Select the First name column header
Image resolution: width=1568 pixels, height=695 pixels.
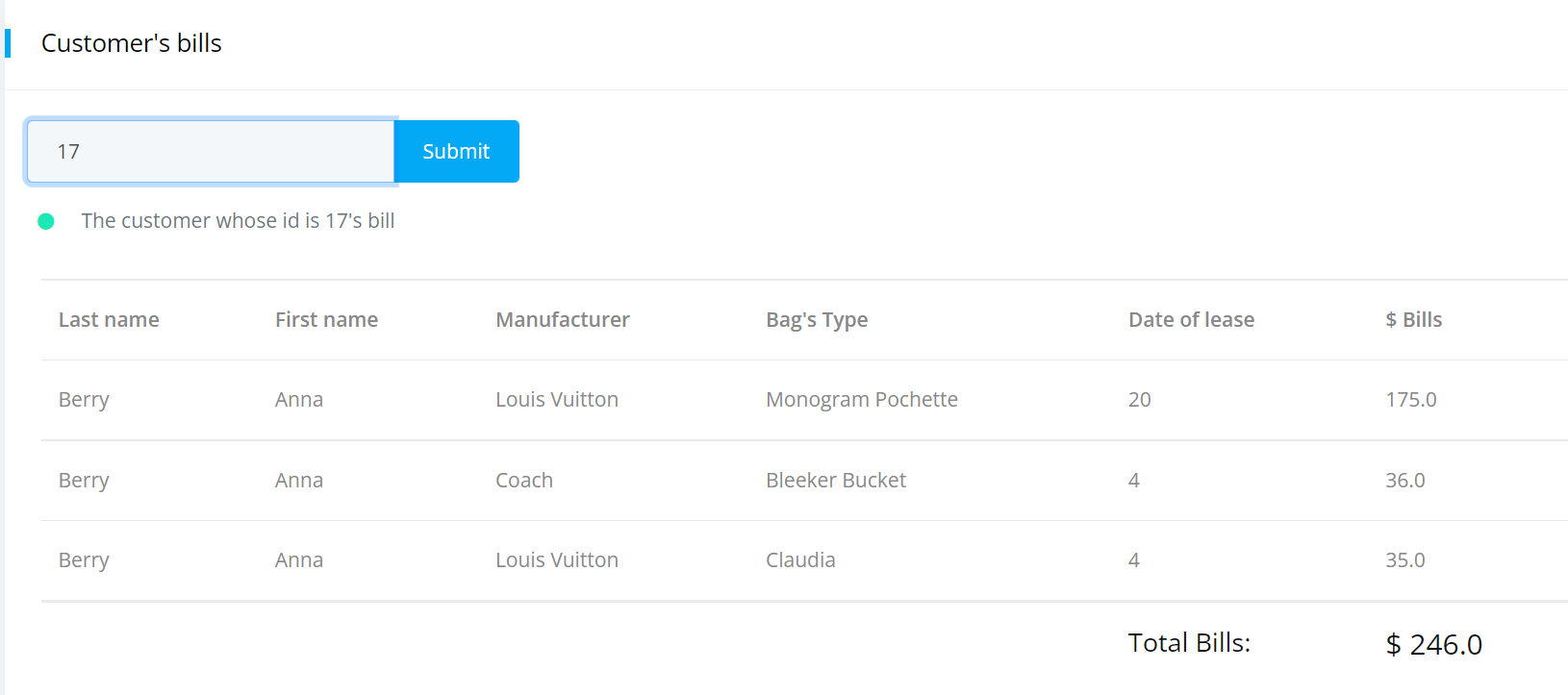(x=326, y=320)
